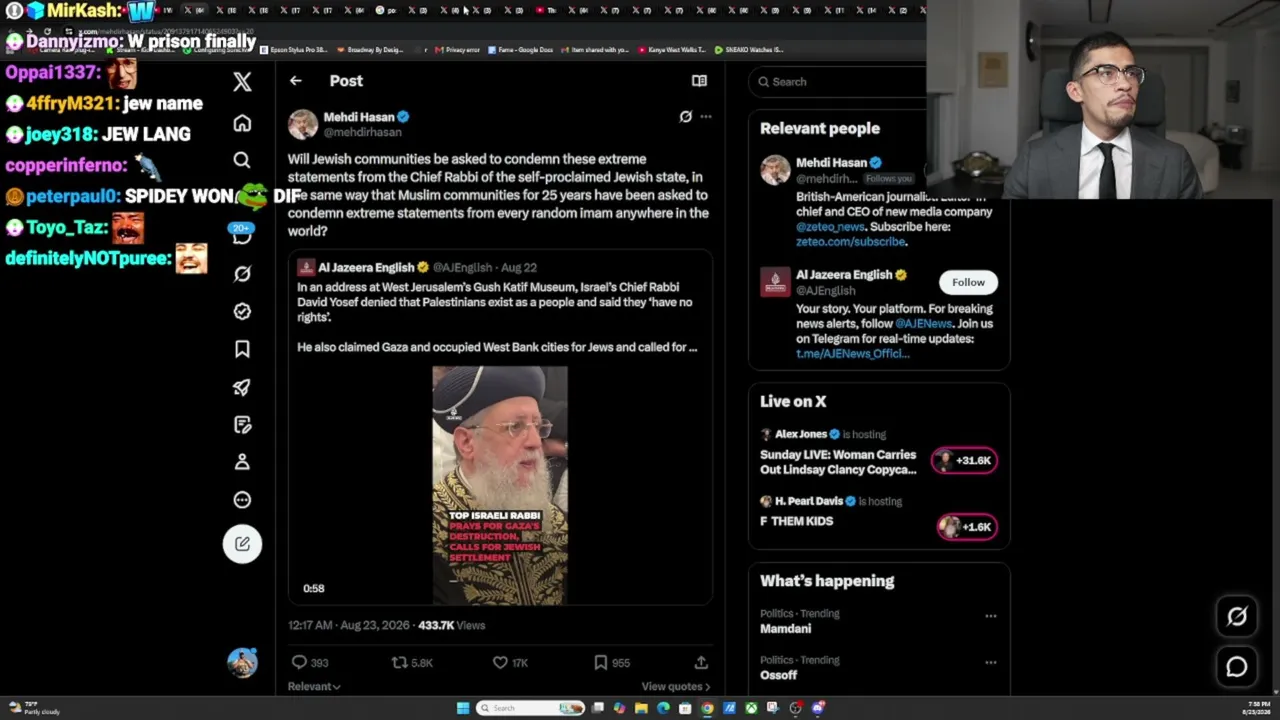Viewport: 1280px width, 720px height.
Task: Open the More circle menu in the sidebar
Action: click(242, 500)
